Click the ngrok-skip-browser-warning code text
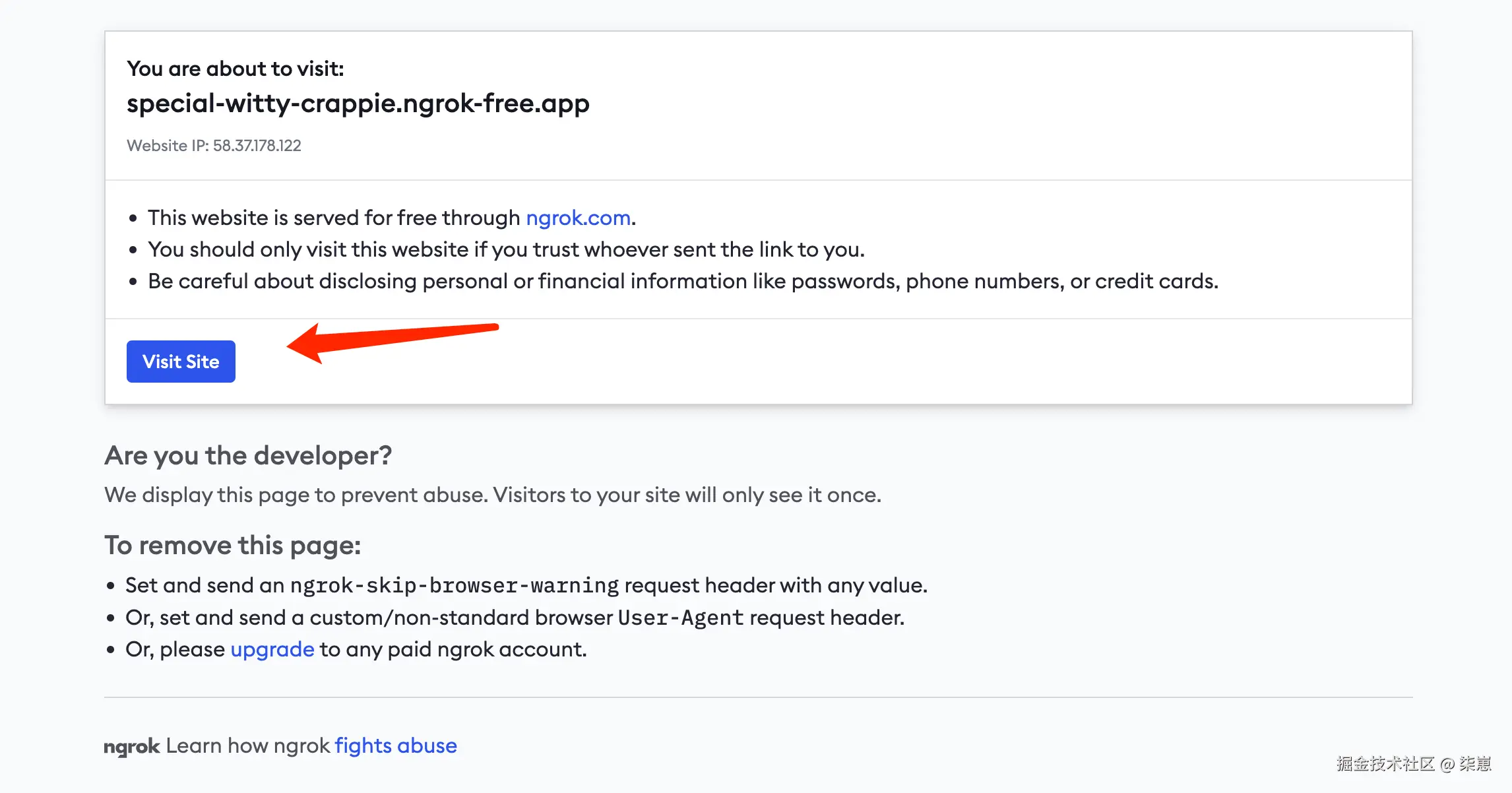1512x793 pixels. (455, 585)
